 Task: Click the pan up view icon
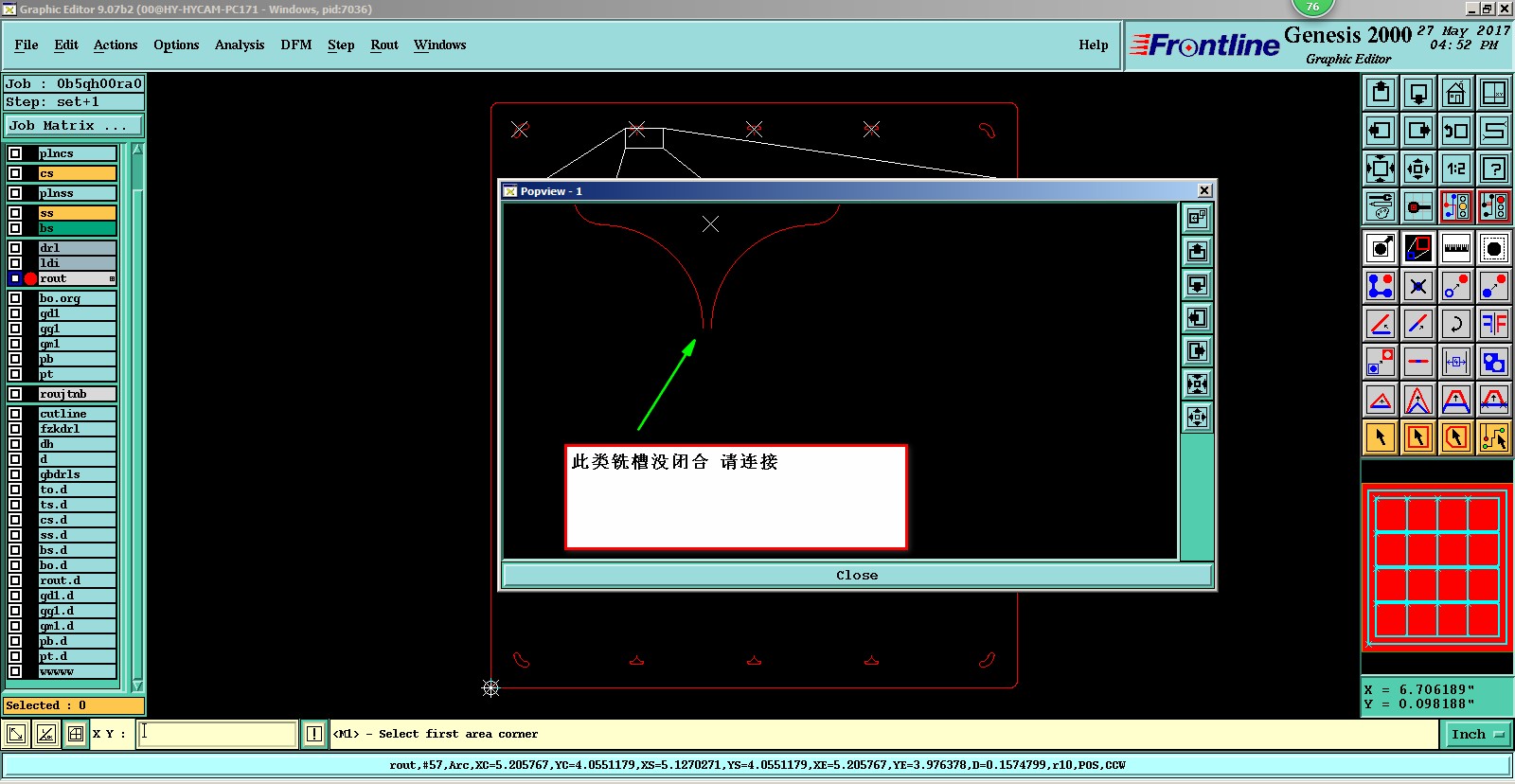[x=1381, y=93]
